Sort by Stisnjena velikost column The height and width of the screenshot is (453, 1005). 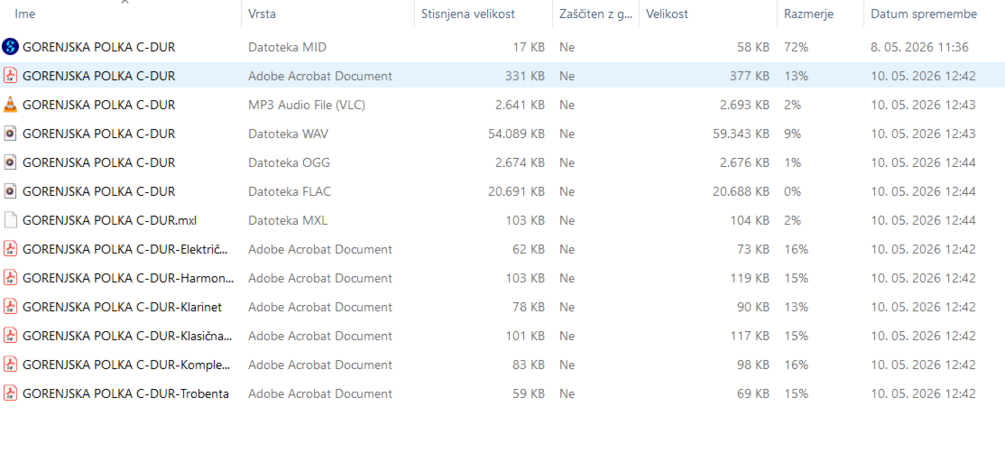tap(468, 13)
